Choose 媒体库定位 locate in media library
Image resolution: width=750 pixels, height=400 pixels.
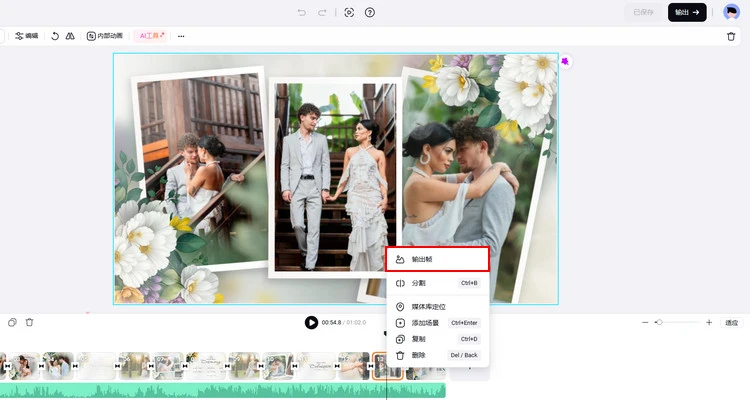tap(437, 307)
